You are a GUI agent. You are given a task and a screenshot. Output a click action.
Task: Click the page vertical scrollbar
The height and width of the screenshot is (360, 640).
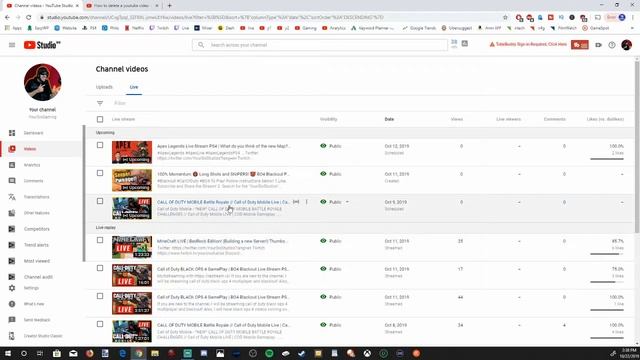coord(637,147)
